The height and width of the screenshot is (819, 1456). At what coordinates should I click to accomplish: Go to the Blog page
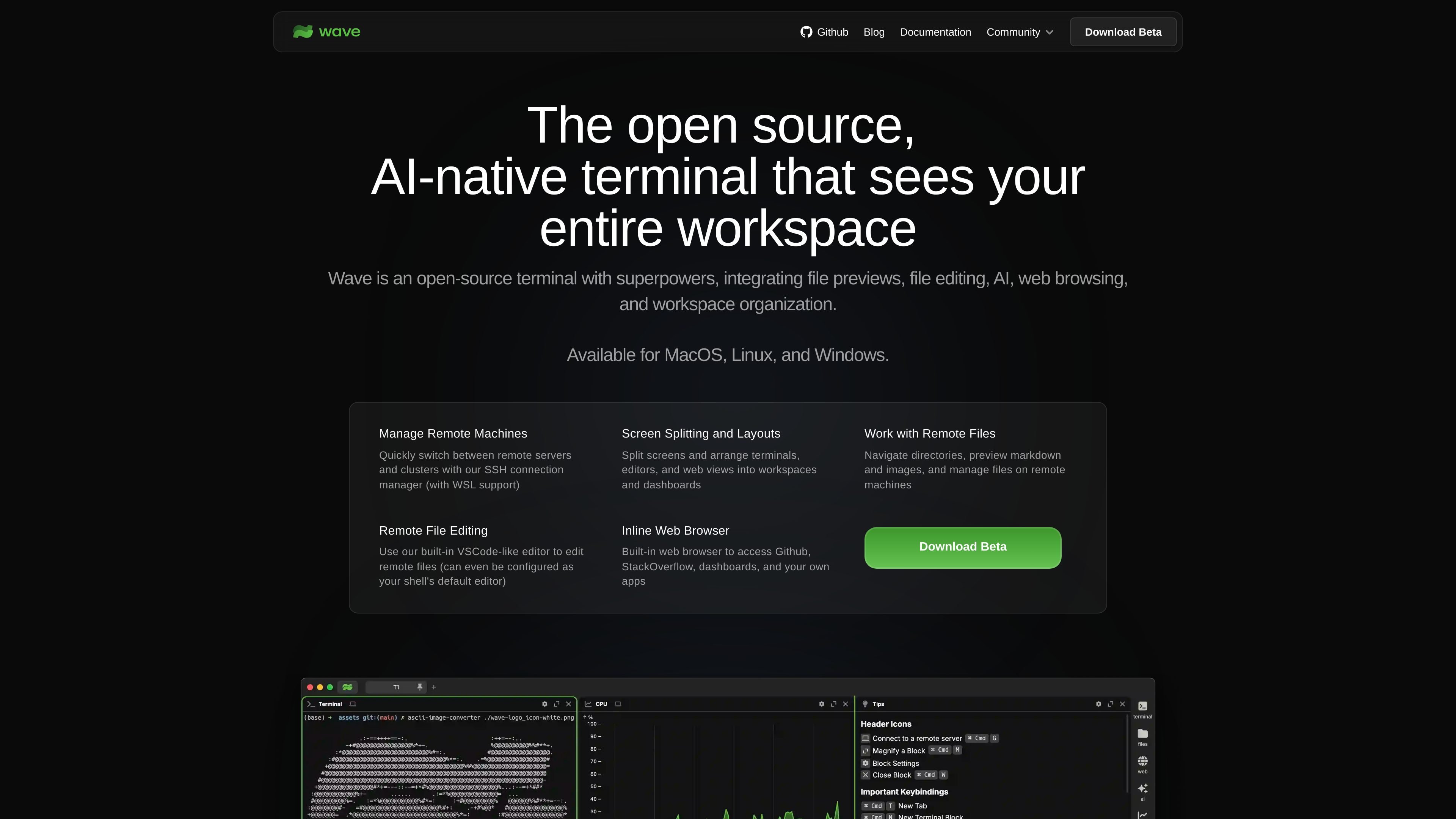(x=874, y=32)
